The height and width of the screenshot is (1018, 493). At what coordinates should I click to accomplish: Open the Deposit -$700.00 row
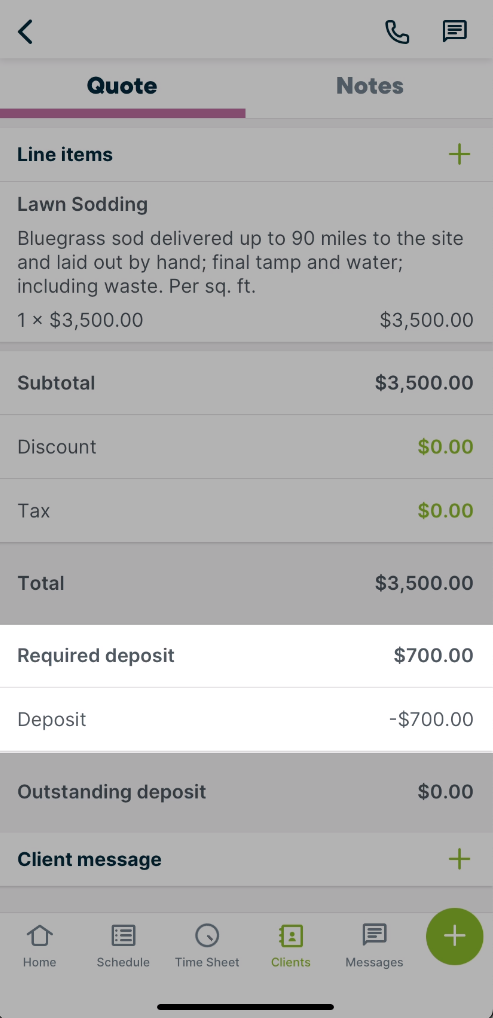[x=246, y=719]
